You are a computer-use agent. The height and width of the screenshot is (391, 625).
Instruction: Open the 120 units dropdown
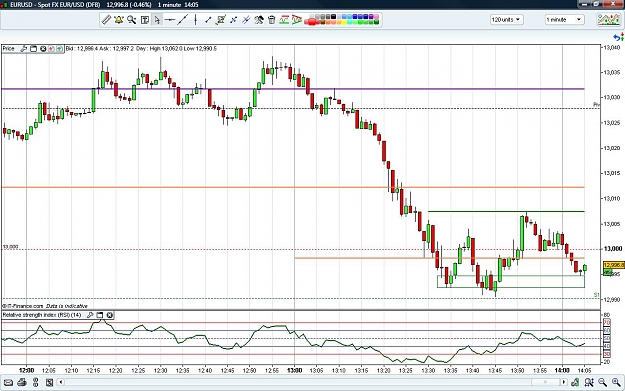click(x=506, y=20)
